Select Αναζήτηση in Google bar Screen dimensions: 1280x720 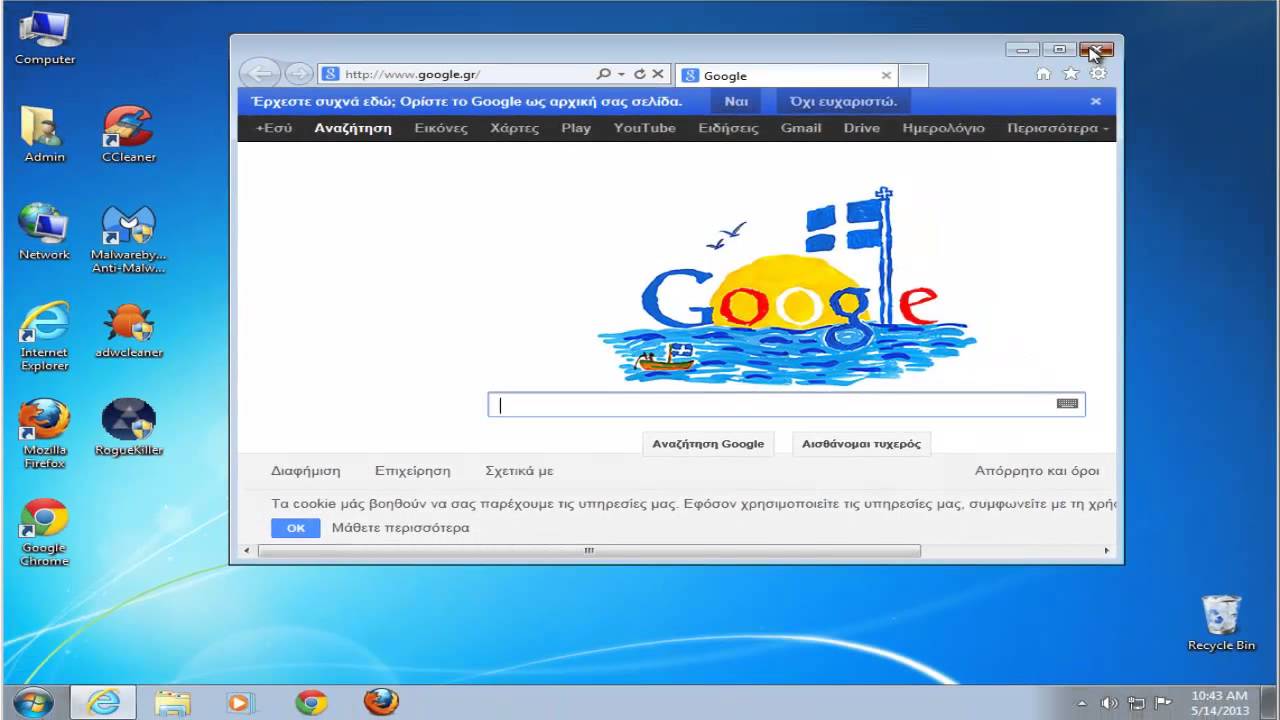(353, 128)
